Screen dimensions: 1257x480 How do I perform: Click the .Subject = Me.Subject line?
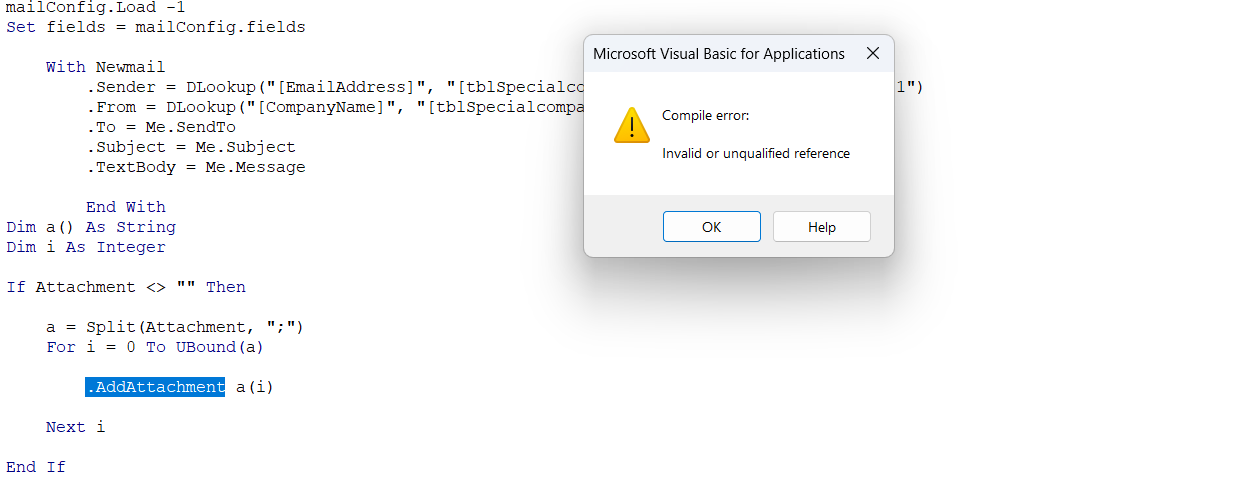[190, 147]
